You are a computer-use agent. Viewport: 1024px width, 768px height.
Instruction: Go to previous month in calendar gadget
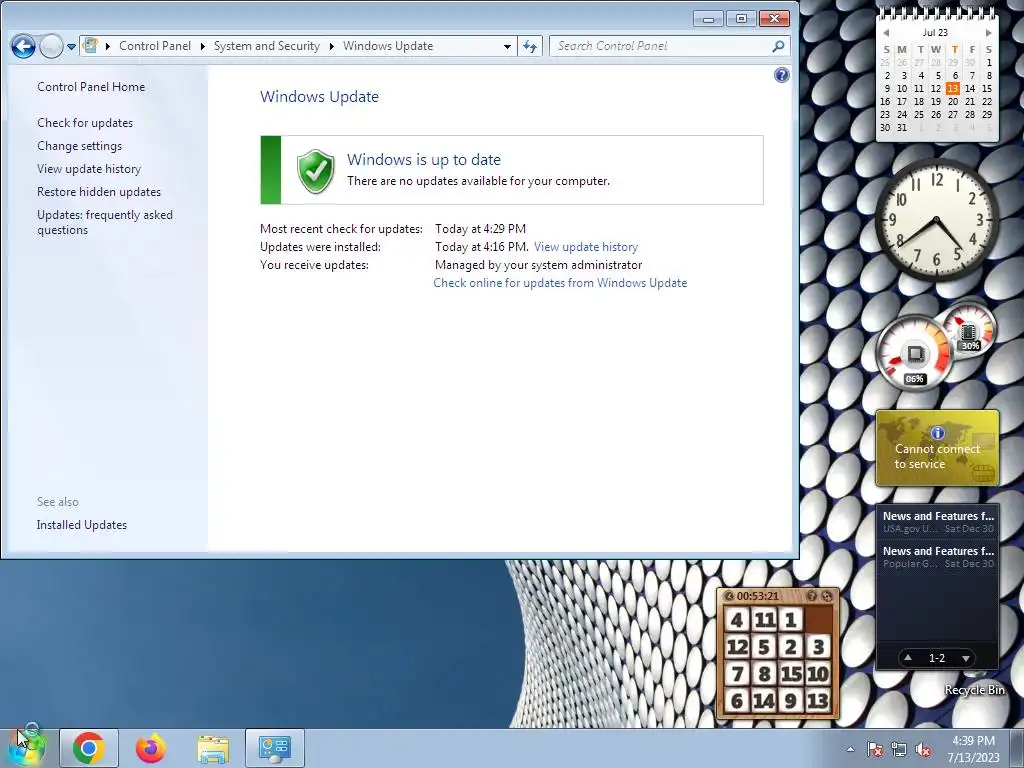tap(886, 33)
